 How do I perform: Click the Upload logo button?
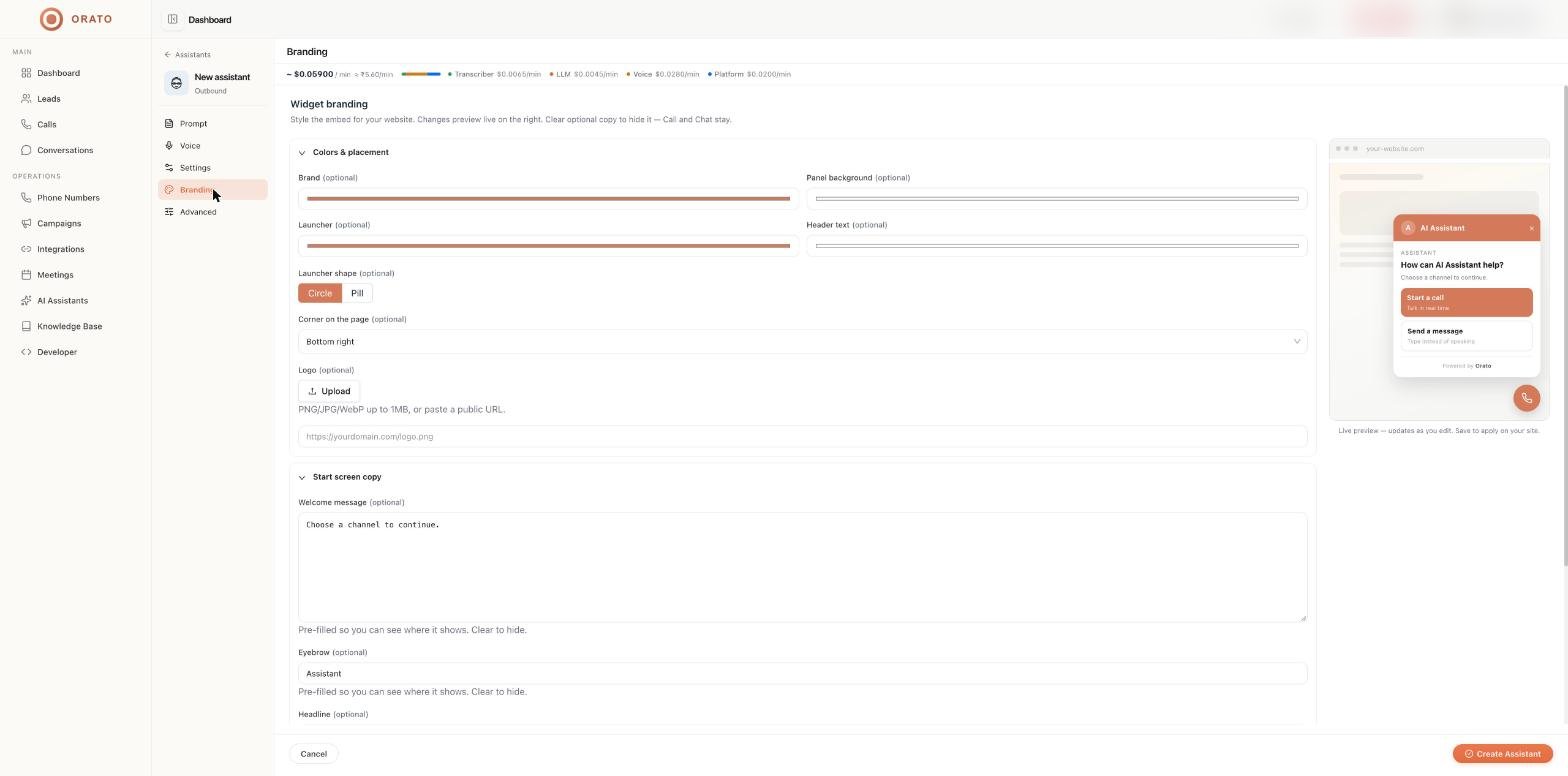tap(329, 391)
